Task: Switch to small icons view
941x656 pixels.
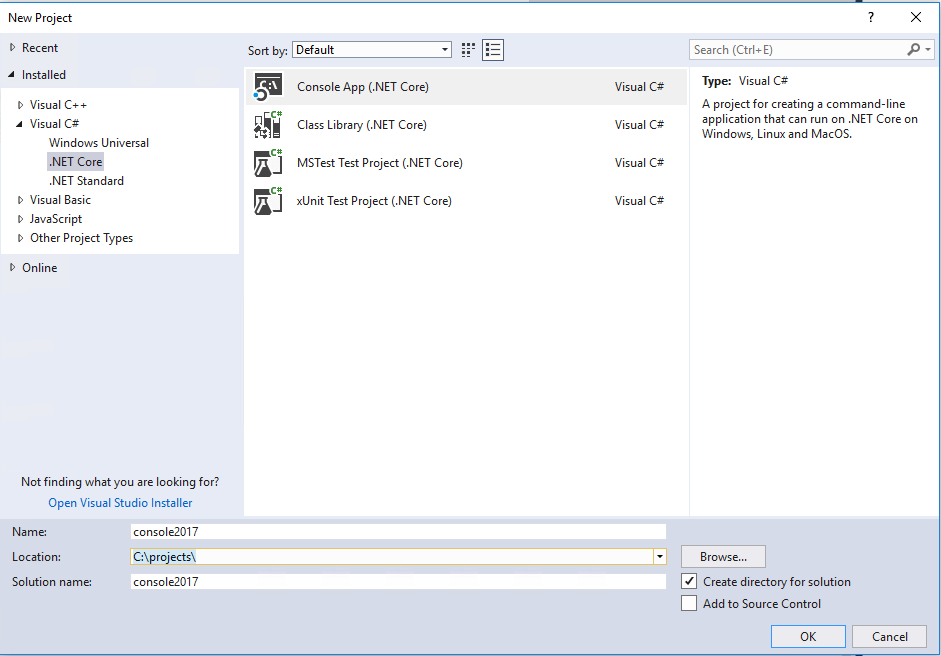Action: point(467,49)
